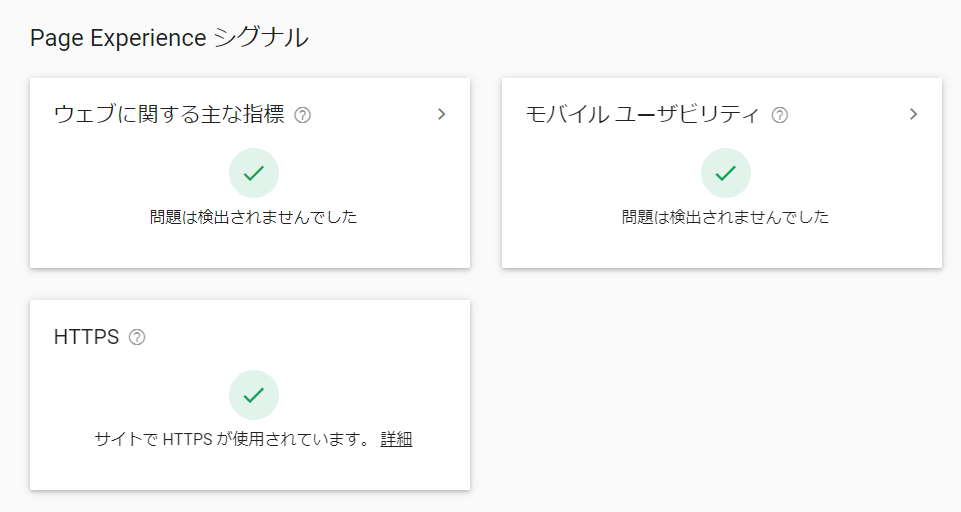Click the サイトで HTTPS が使用されています text
This screenshot has width=961, height=512.
(232, 439)
